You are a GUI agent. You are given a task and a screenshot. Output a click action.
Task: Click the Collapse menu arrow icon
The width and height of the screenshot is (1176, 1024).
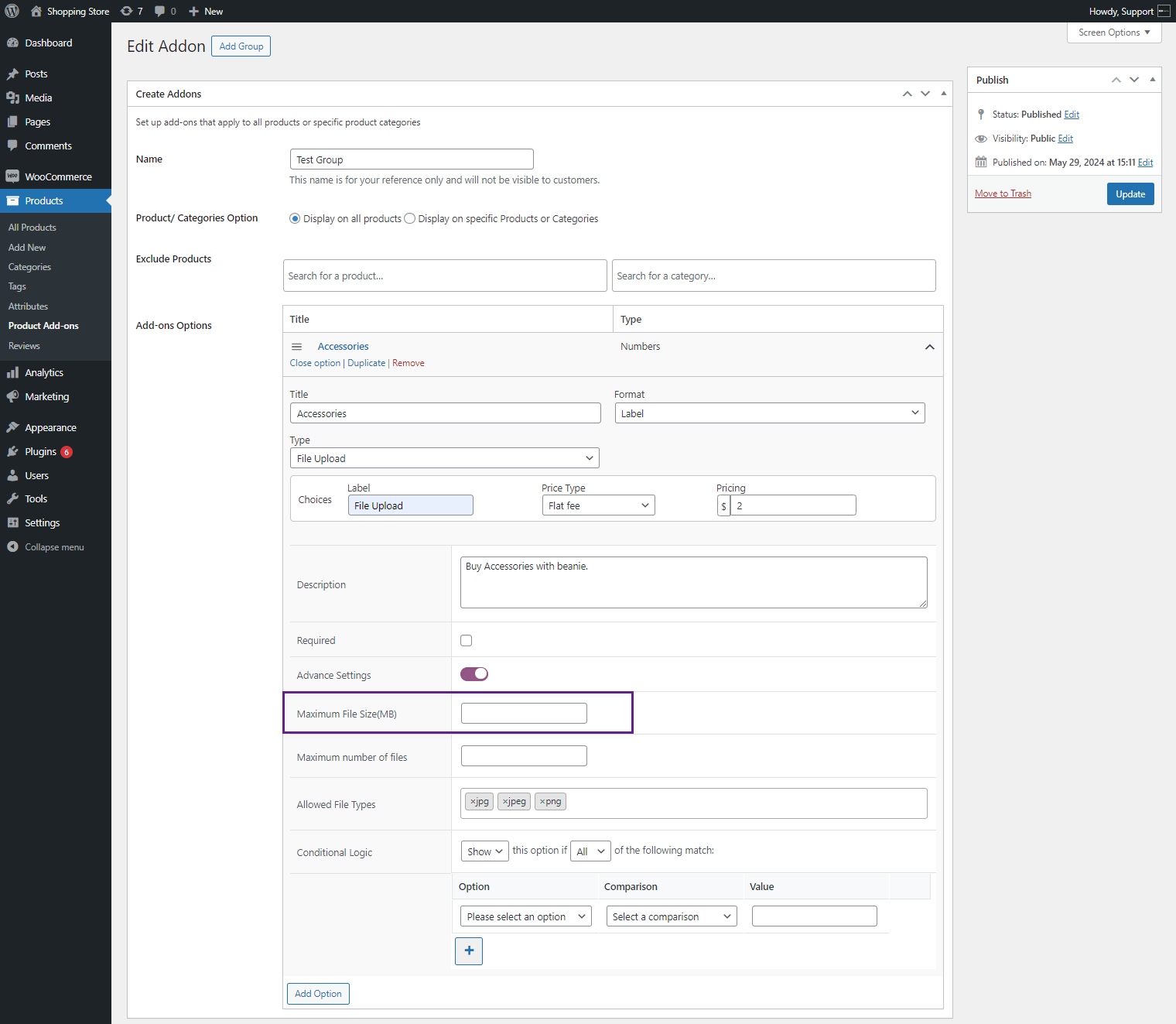[x=12, y=546]
